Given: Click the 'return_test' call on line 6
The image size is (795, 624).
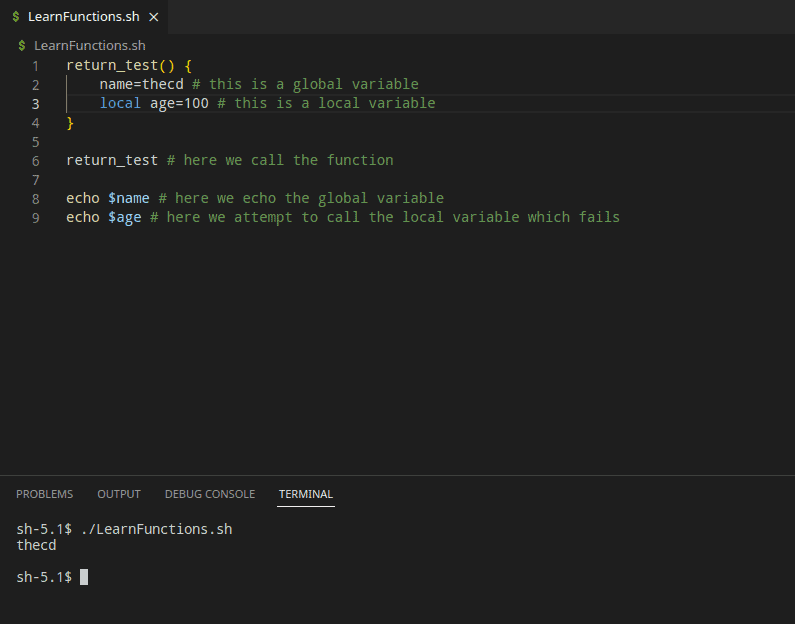Looking at the screenshot, I should tap(112, 160).
